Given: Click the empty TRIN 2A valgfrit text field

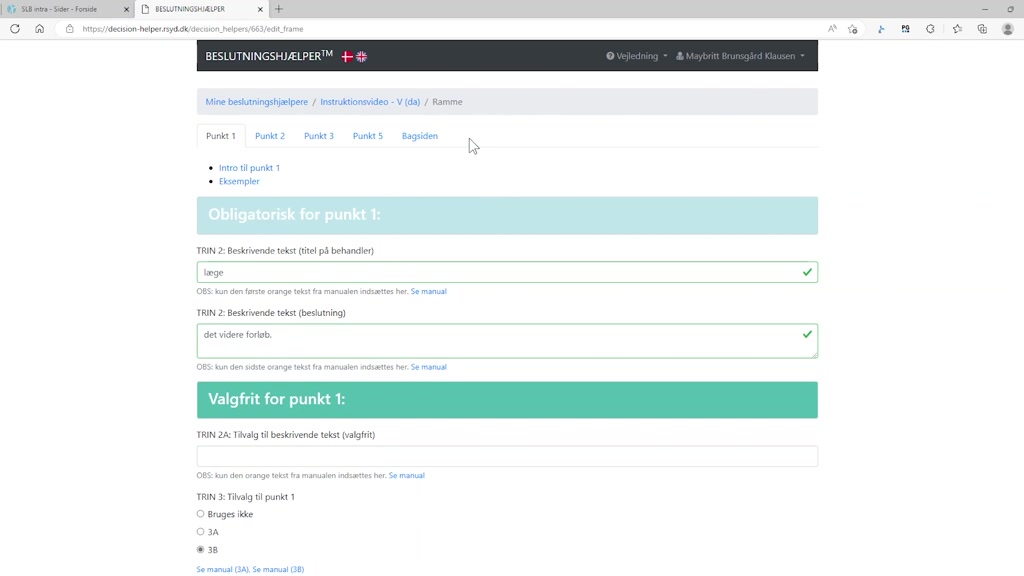Looking at the screenshot, I should tap(507, 456).
